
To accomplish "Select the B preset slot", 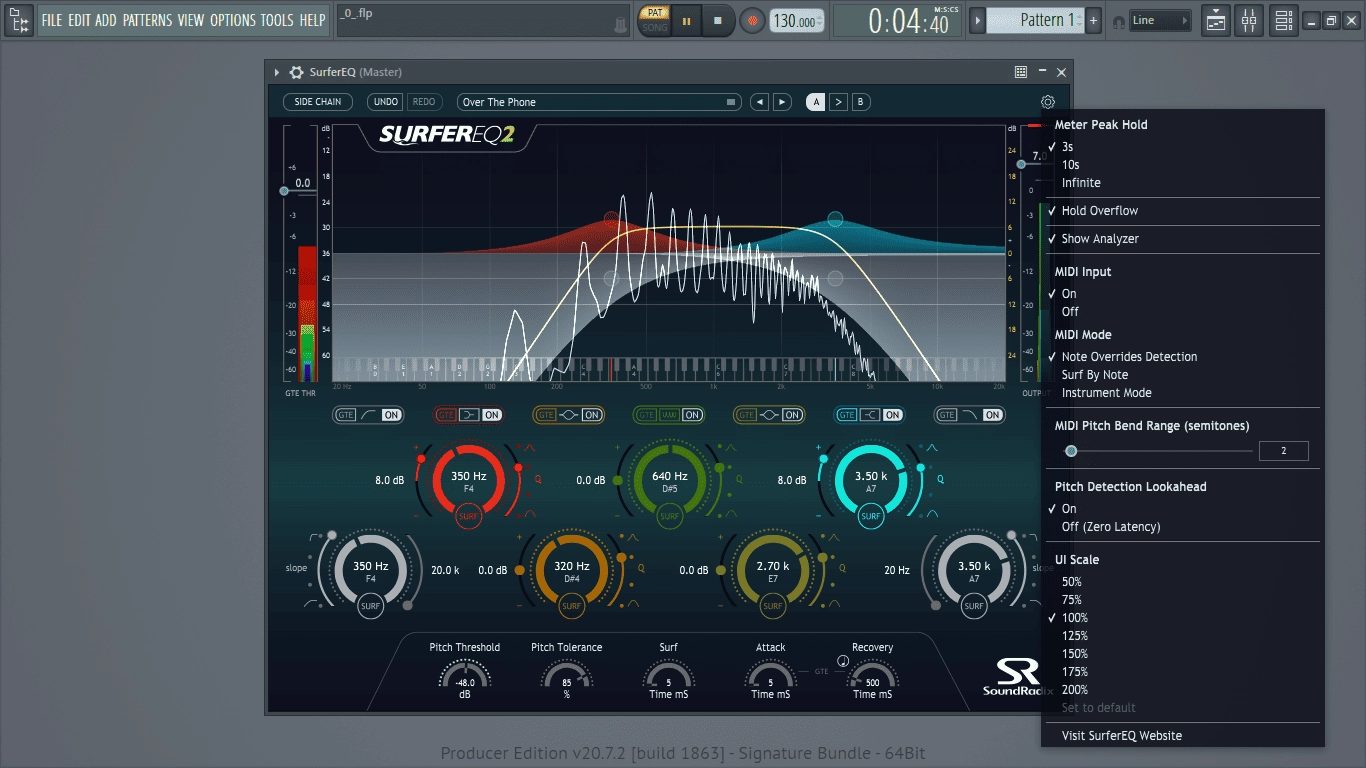I will [860, 102].
